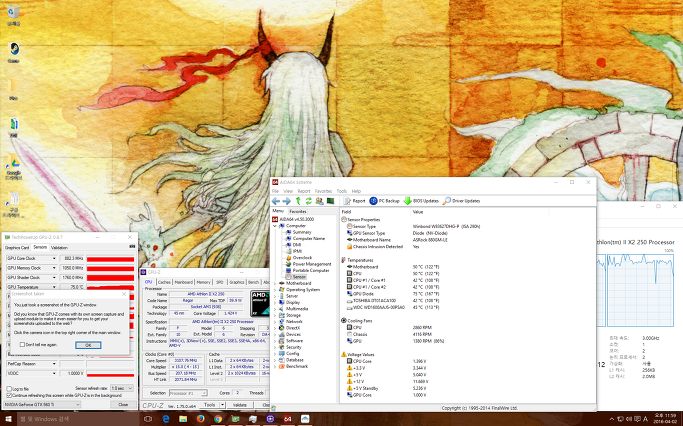The height and width of the screenshot is (426, 683).
Task: Go forward using AIDA64 forward arrow
Action: click(286, 201)
